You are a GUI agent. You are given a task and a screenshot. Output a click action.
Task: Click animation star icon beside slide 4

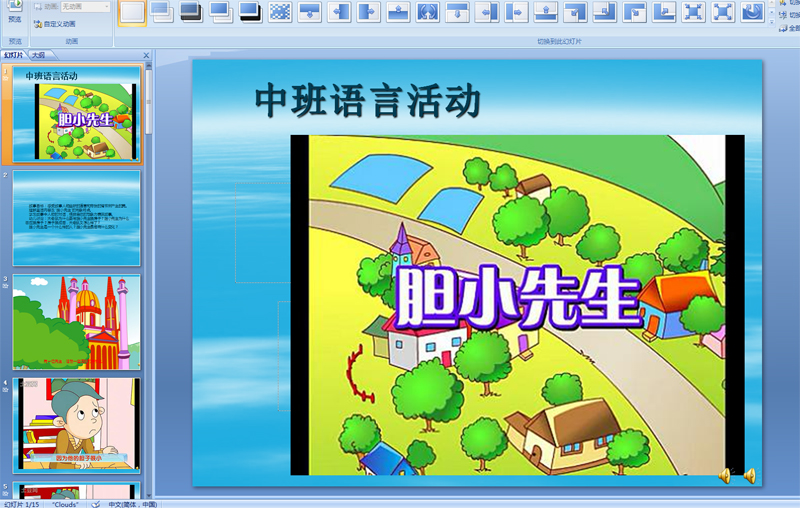pyautogui.click(x=6, y=390)
